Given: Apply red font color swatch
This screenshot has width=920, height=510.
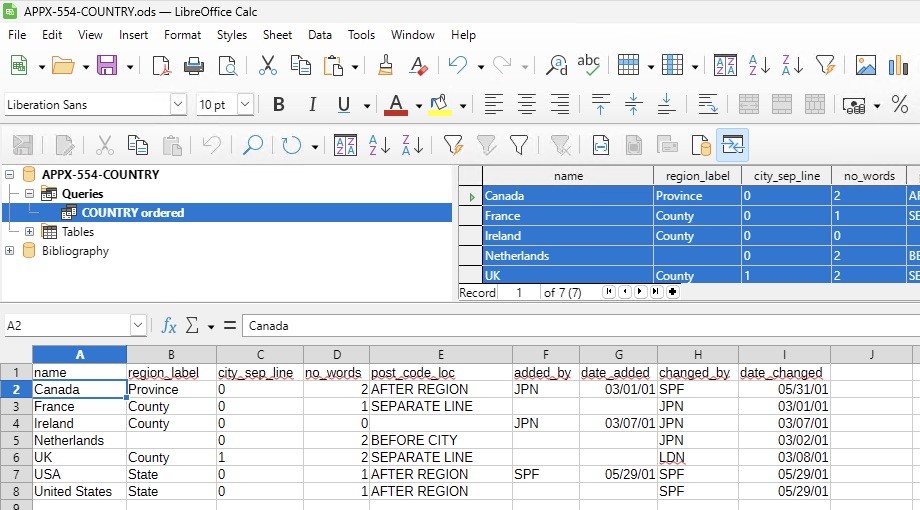Looking at the screenshot, I should click(396, 112).
